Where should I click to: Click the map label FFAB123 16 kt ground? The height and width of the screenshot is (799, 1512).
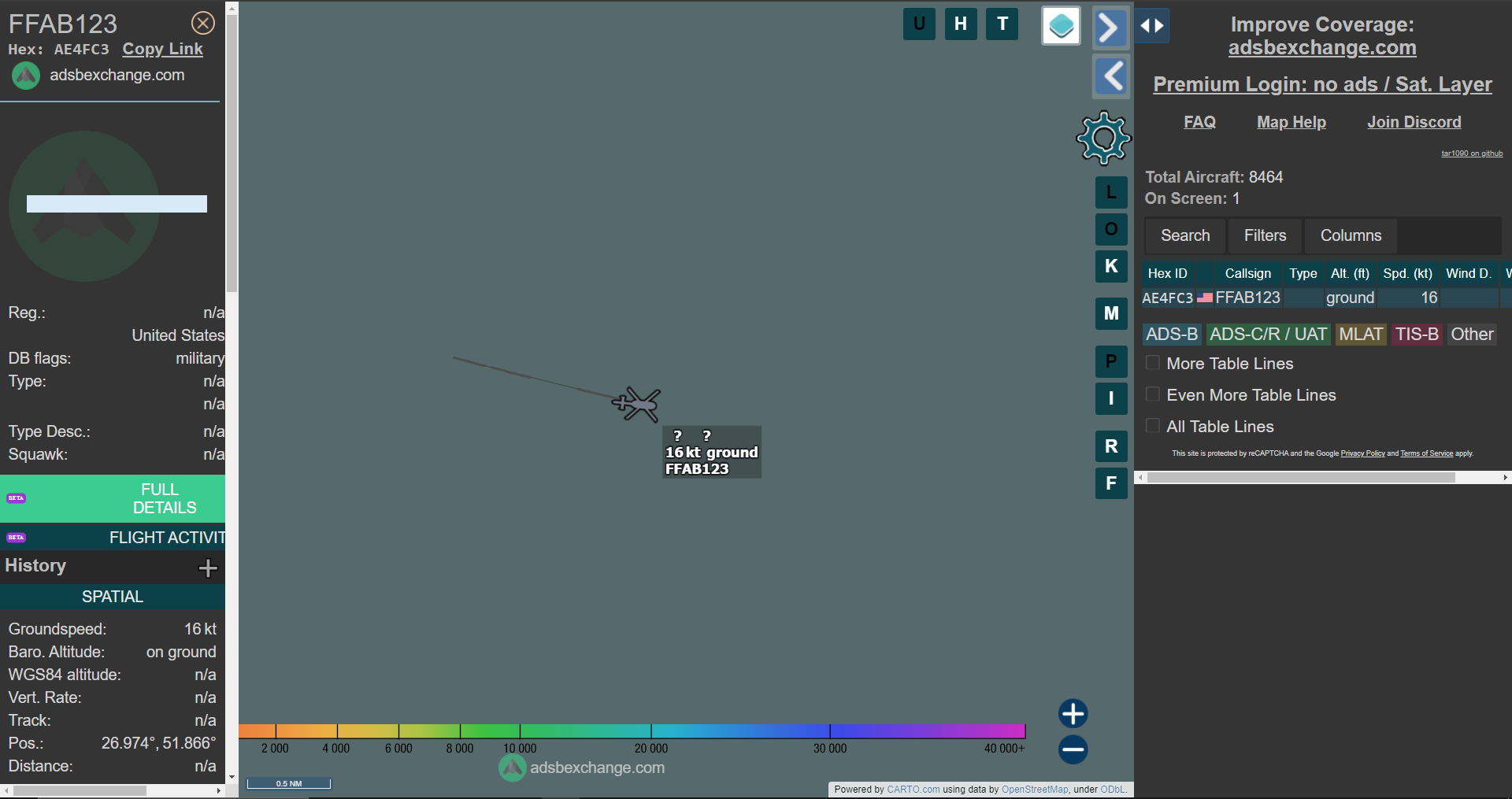(x=712, y=452)
